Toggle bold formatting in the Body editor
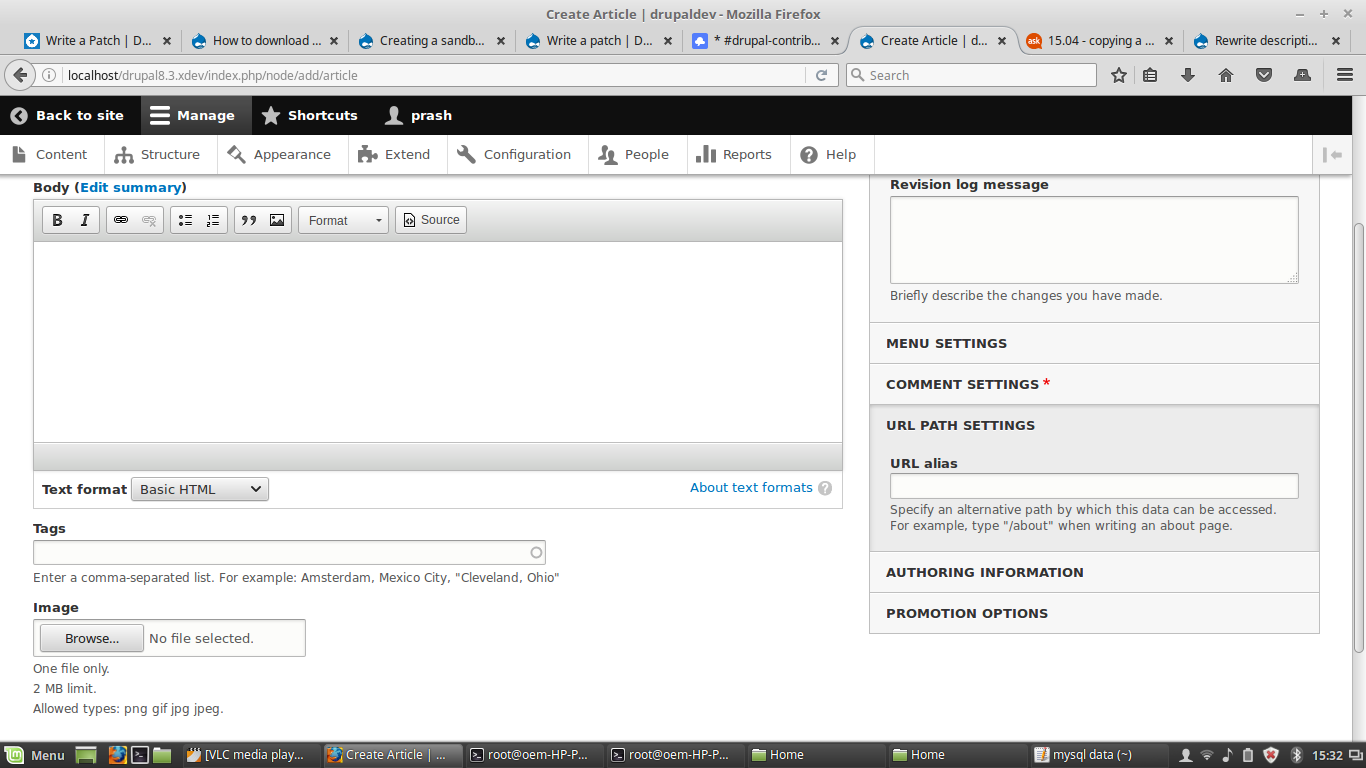The height and width of the screenshot is (768, 1366). point(57,219)
